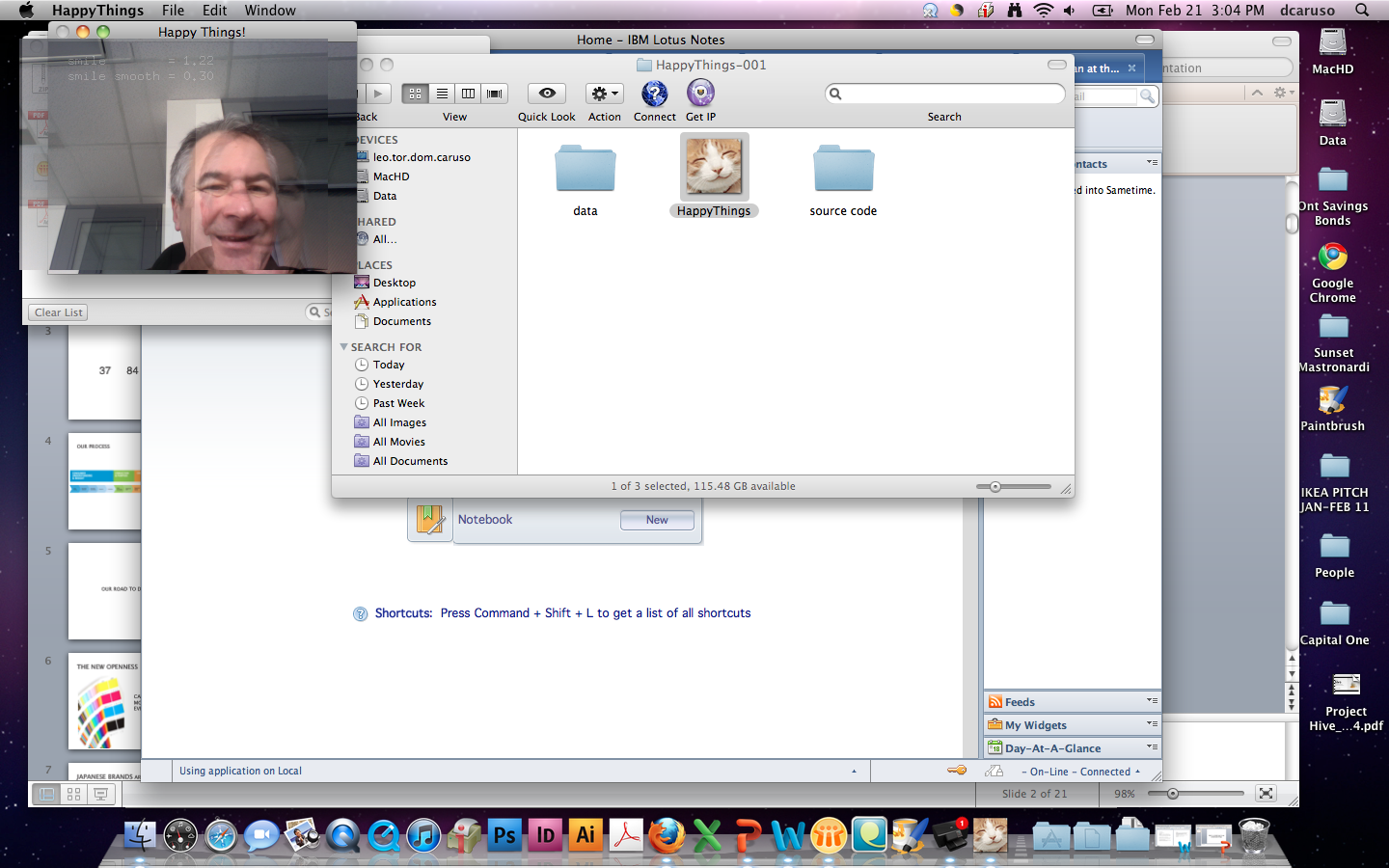Launch Photoshop from the Dock
This screenshot has width=1389, height=868.
(x=504, y=835)
